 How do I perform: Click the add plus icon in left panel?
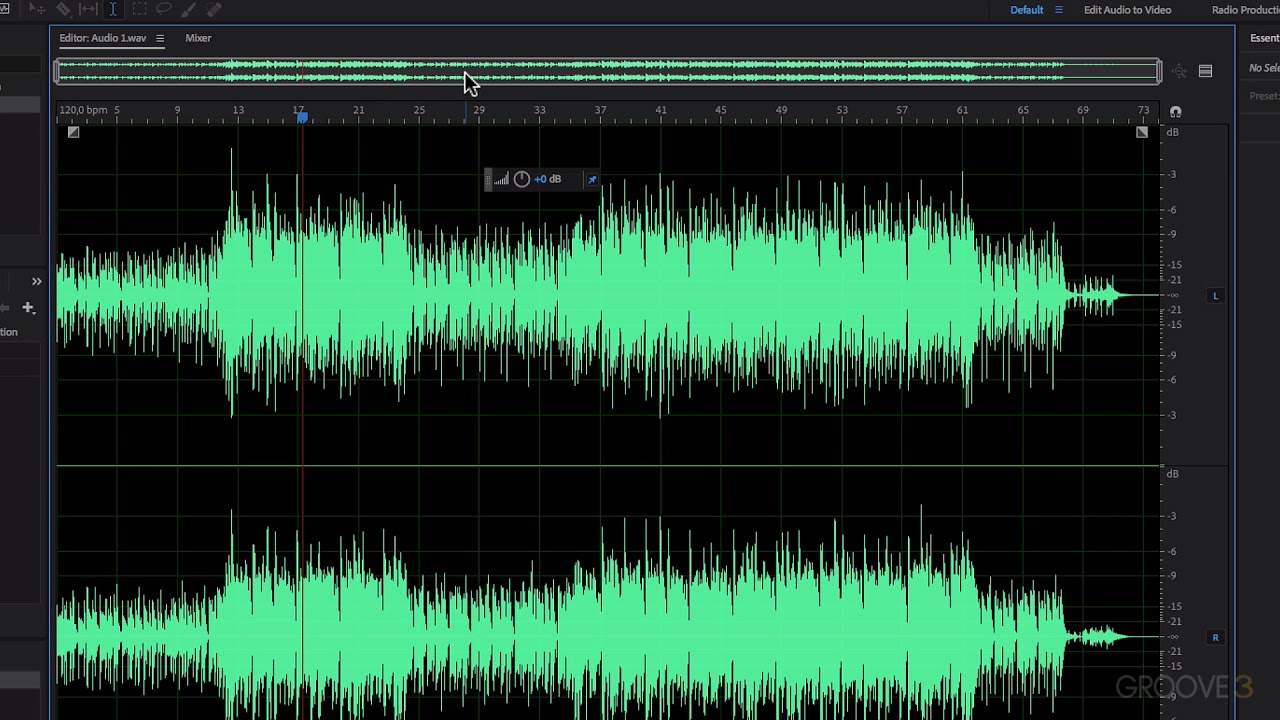28,308
